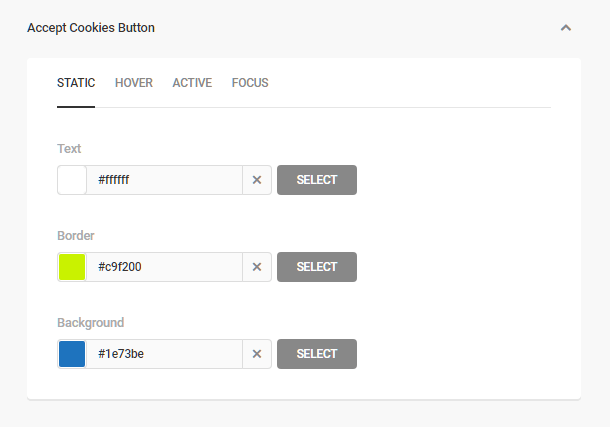The image size is (610, 427).
Task: Edit the Border color hex field #c9f200
Action: click(164, 267)
